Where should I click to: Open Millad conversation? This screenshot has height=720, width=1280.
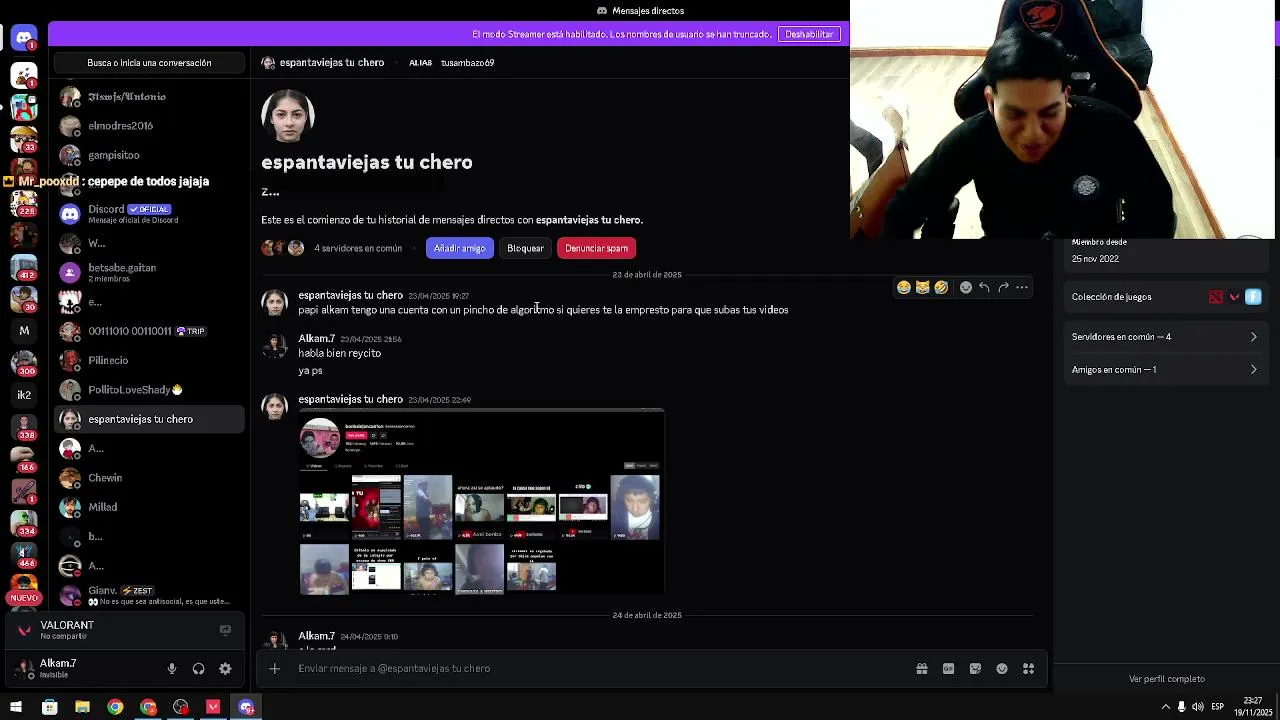coord(149,507)
